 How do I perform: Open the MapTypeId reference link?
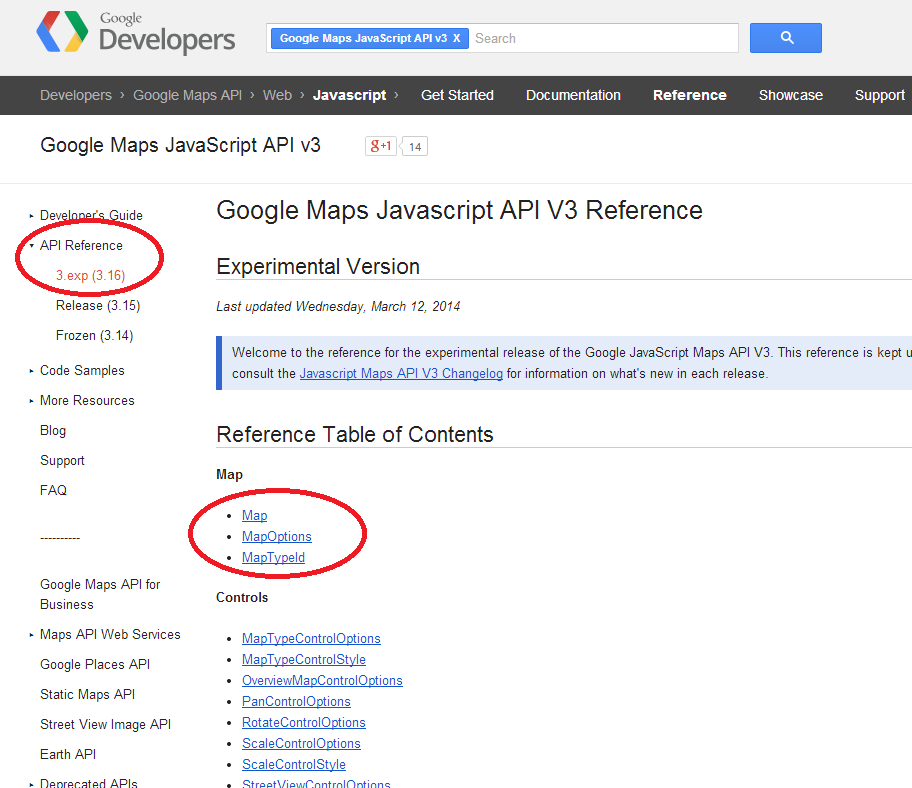point(273,558)
